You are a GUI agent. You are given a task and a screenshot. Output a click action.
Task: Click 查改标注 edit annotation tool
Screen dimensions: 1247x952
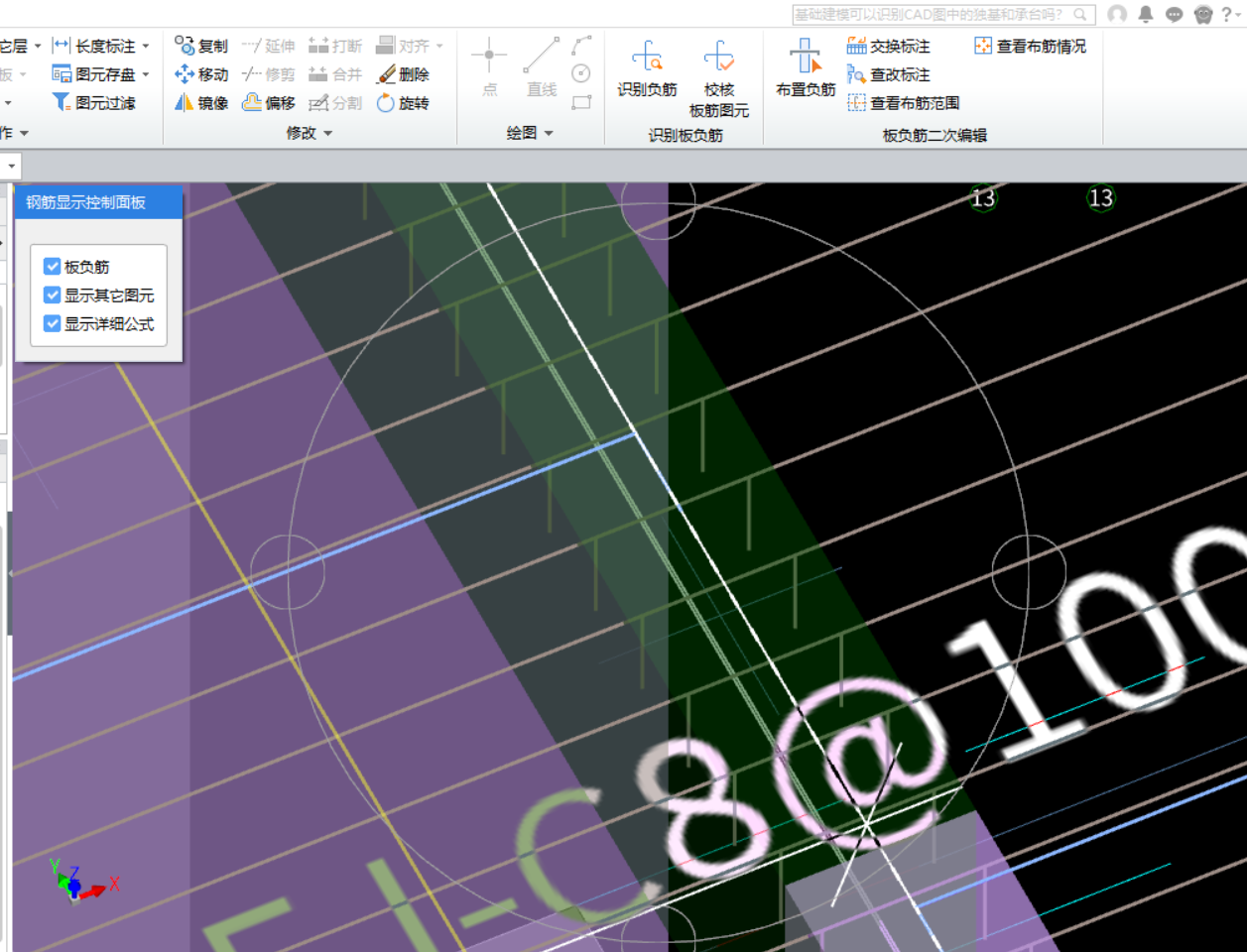pos(889,74)
